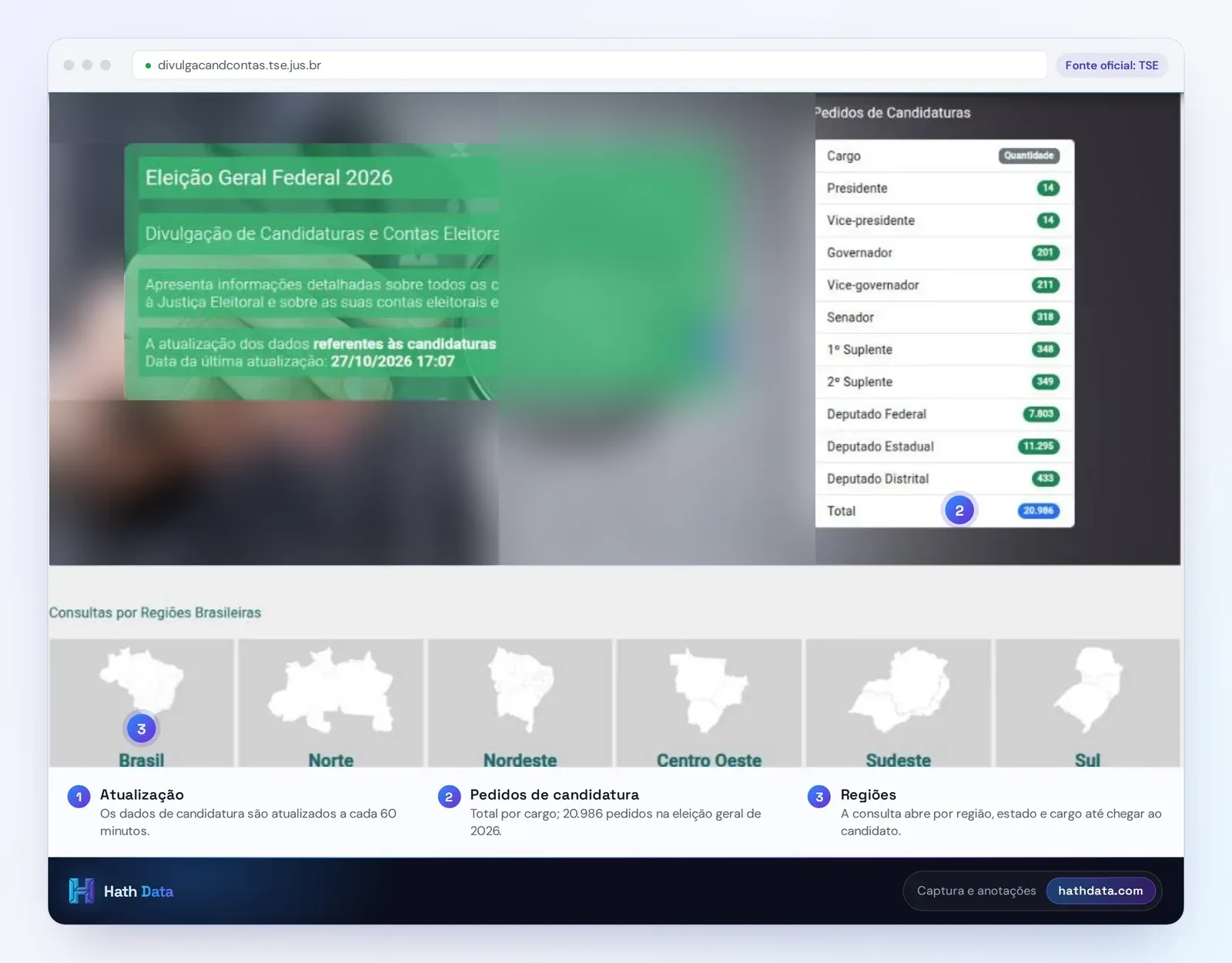Click the 'Captura e anotações' label
The image size is (1232, 963).
point(976,891)
